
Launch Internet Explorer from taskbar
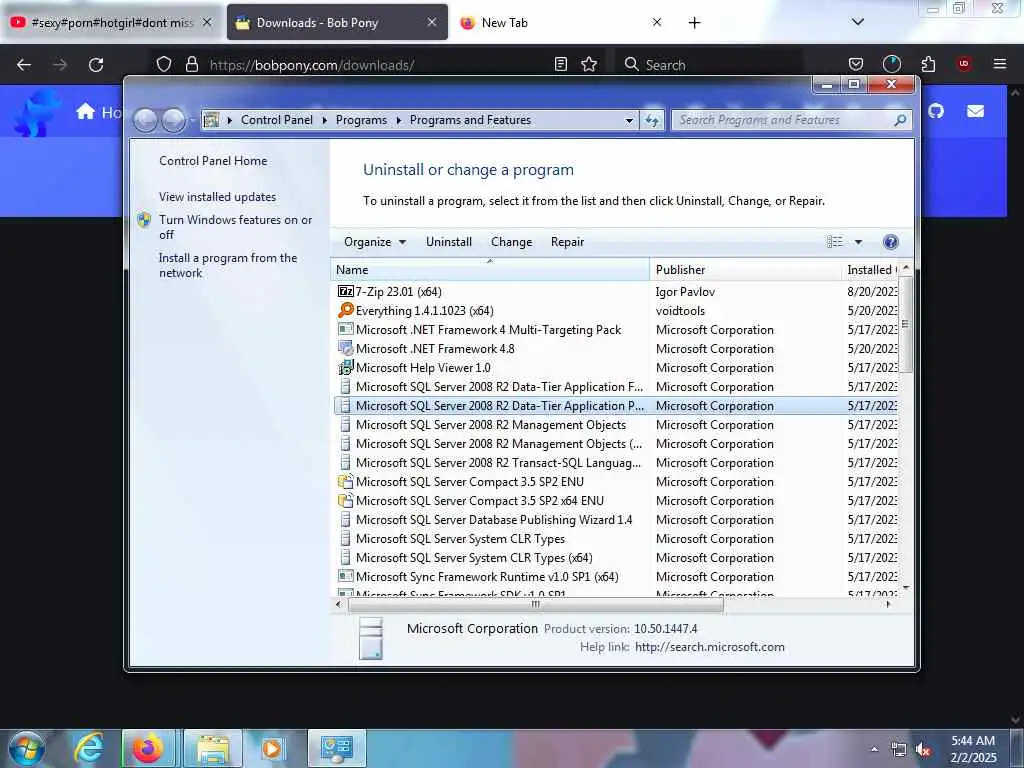pos(89,748)
